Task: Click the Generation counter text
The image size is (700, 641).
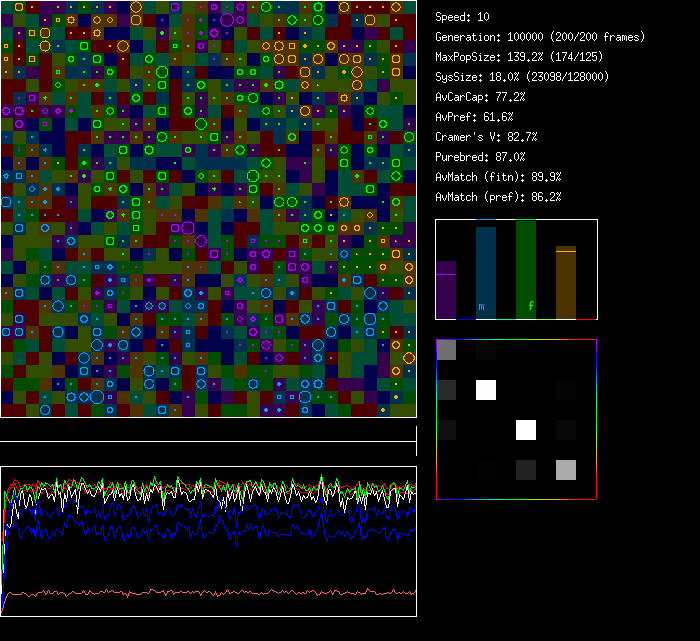Action: [540, 37]
